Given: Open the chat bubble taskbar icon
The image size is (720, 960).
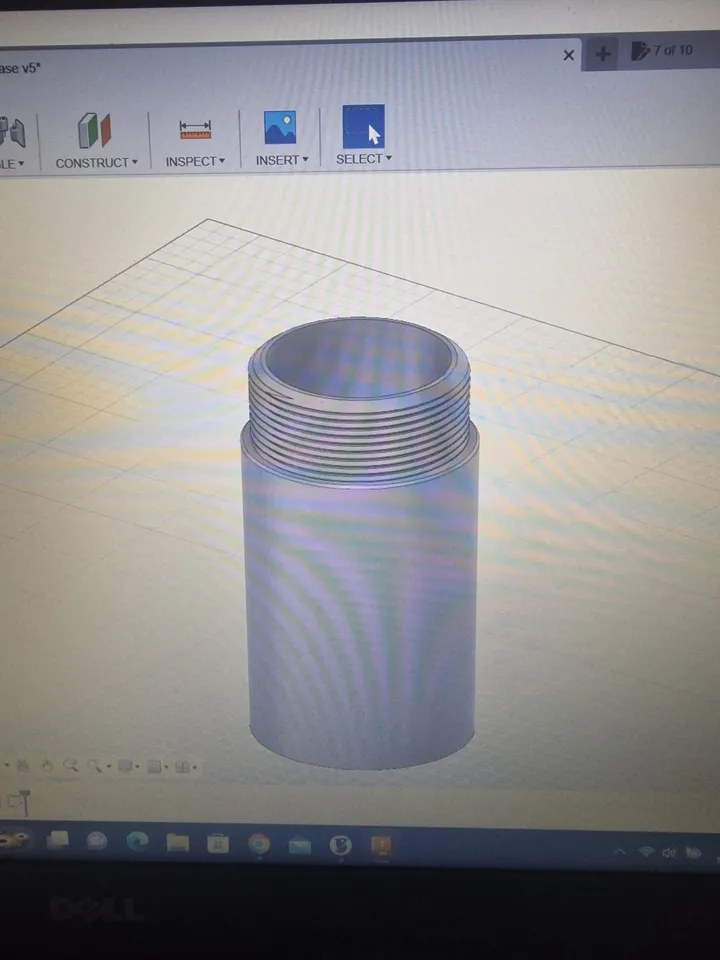Looking at the screenshot, I should 97,841.
